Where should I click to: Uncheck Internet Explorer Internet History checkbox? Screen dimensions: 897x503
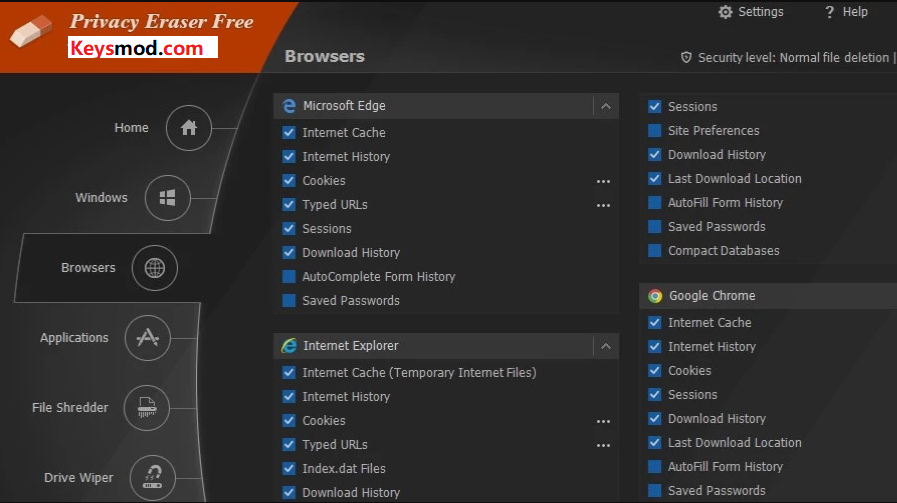pos(289,397)
